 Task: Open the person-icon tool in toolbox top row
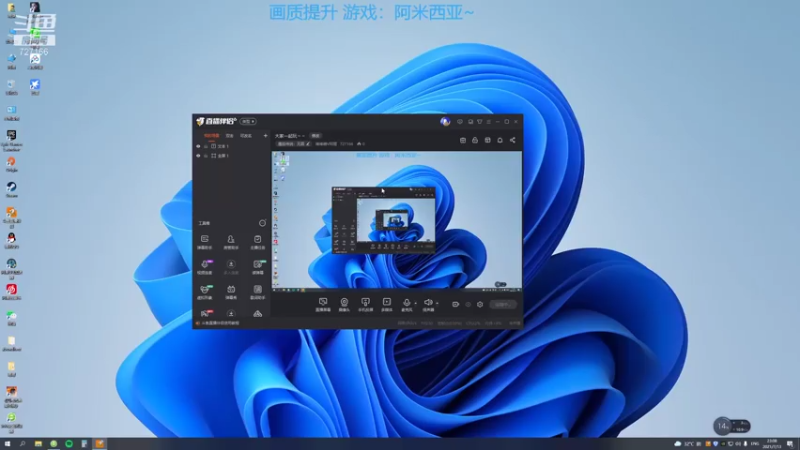(231, 242)
